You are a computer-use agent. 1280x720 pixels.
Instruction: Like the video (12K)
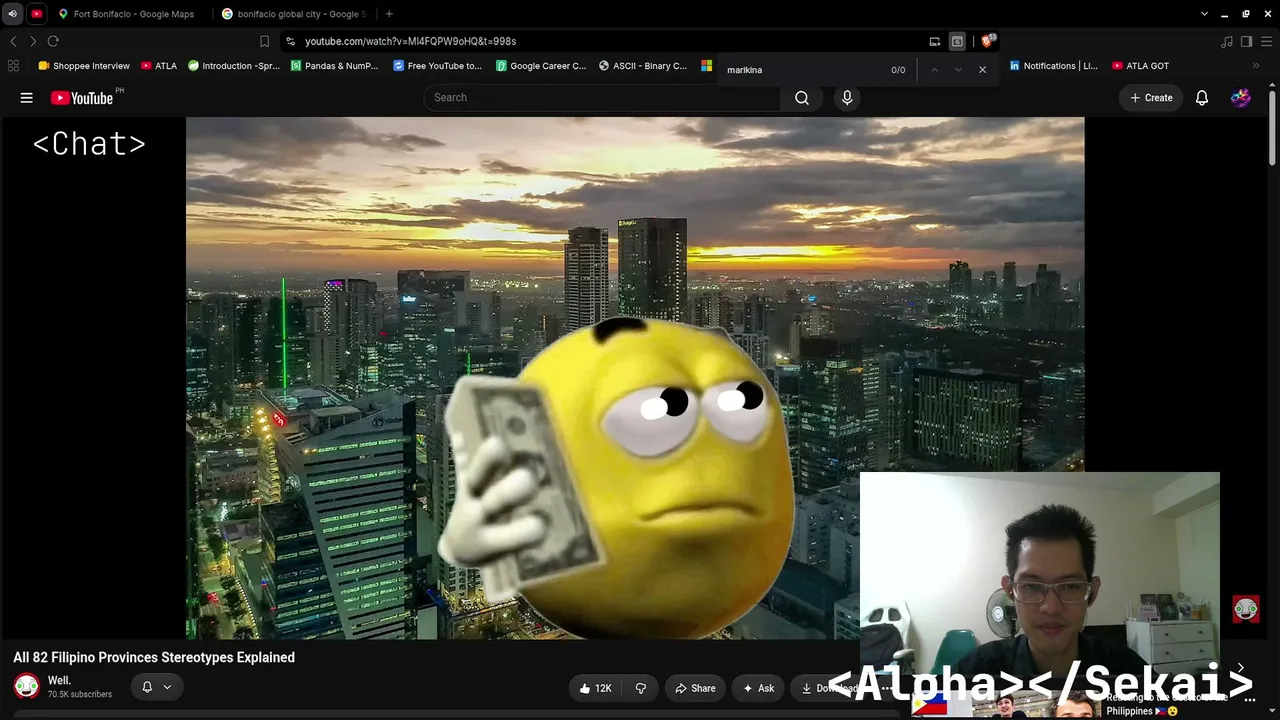tap(595, 688)
